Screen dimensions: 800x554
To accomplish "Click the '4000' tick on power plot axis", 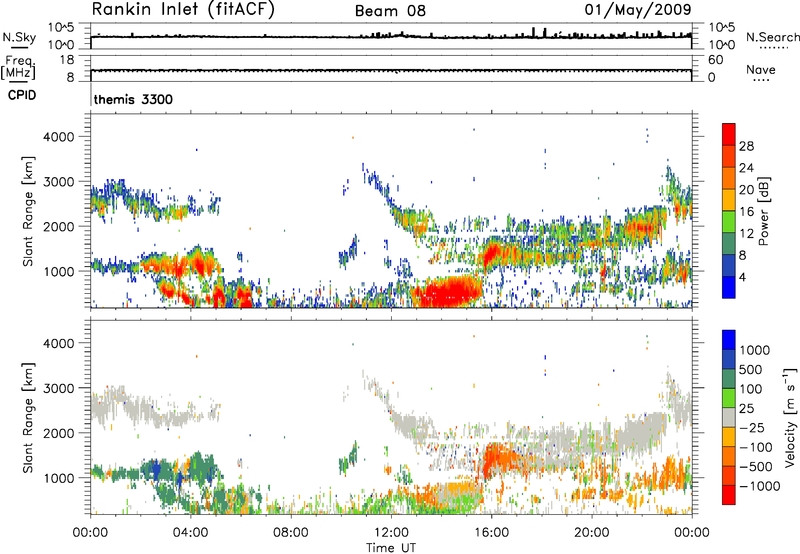I will 58,137.
